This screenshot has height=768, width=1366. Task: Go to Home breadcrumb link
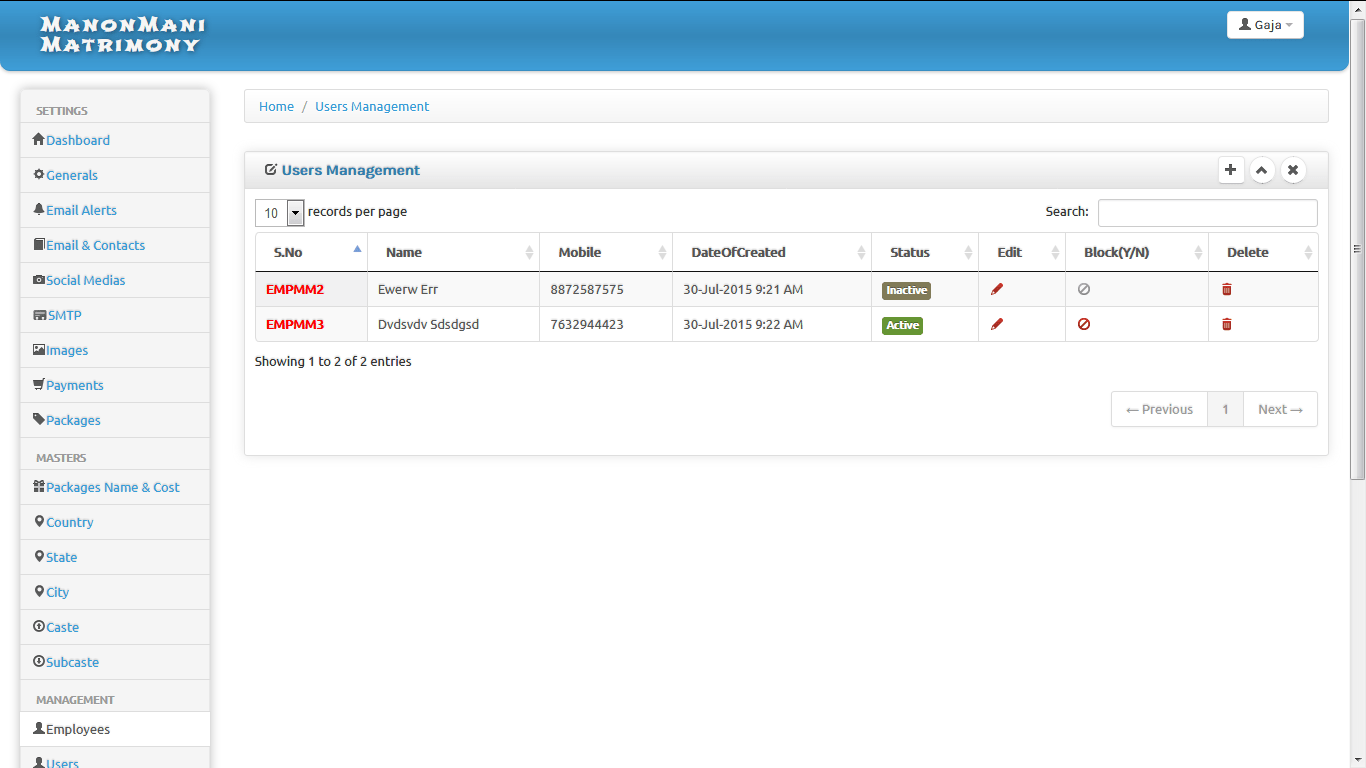coord(276,106)
